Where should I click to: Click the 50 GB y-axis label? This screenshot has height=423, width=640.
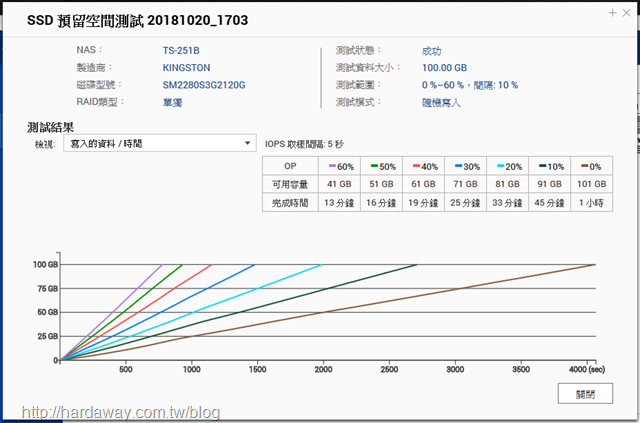[47, 312]
